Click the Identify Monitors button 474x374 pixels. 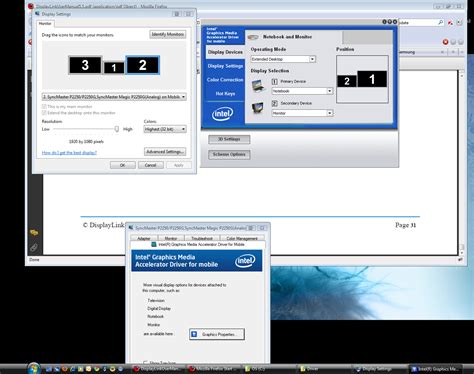[x=168, y=34]
